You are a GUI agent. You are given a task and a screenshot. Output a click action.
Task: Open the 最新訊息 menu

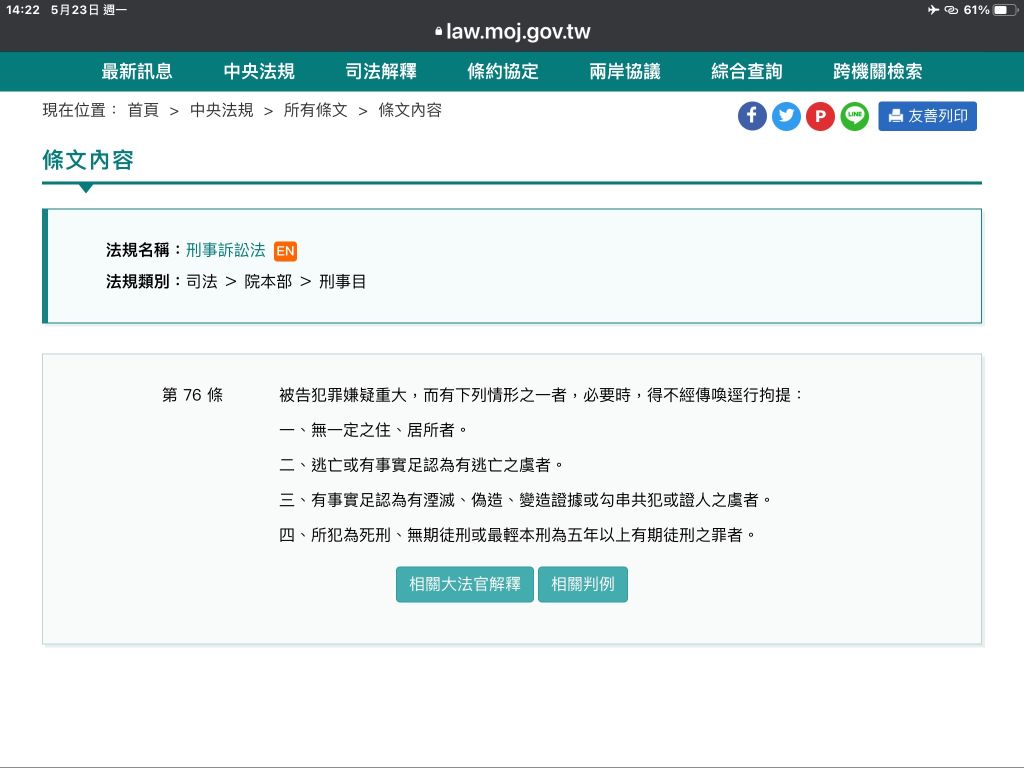coord(137,71)
